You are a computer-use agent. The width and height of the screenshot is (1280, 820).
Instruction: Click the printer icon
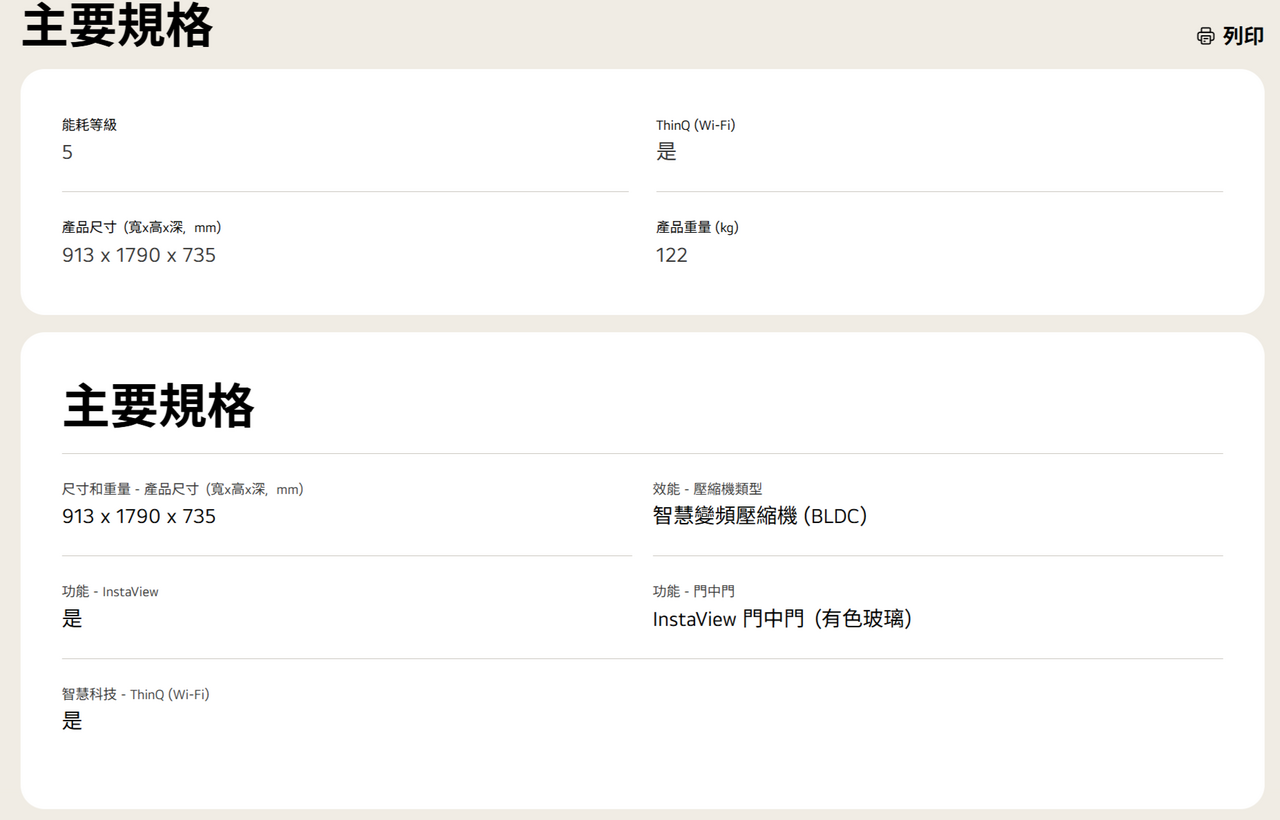point(1206,36)
